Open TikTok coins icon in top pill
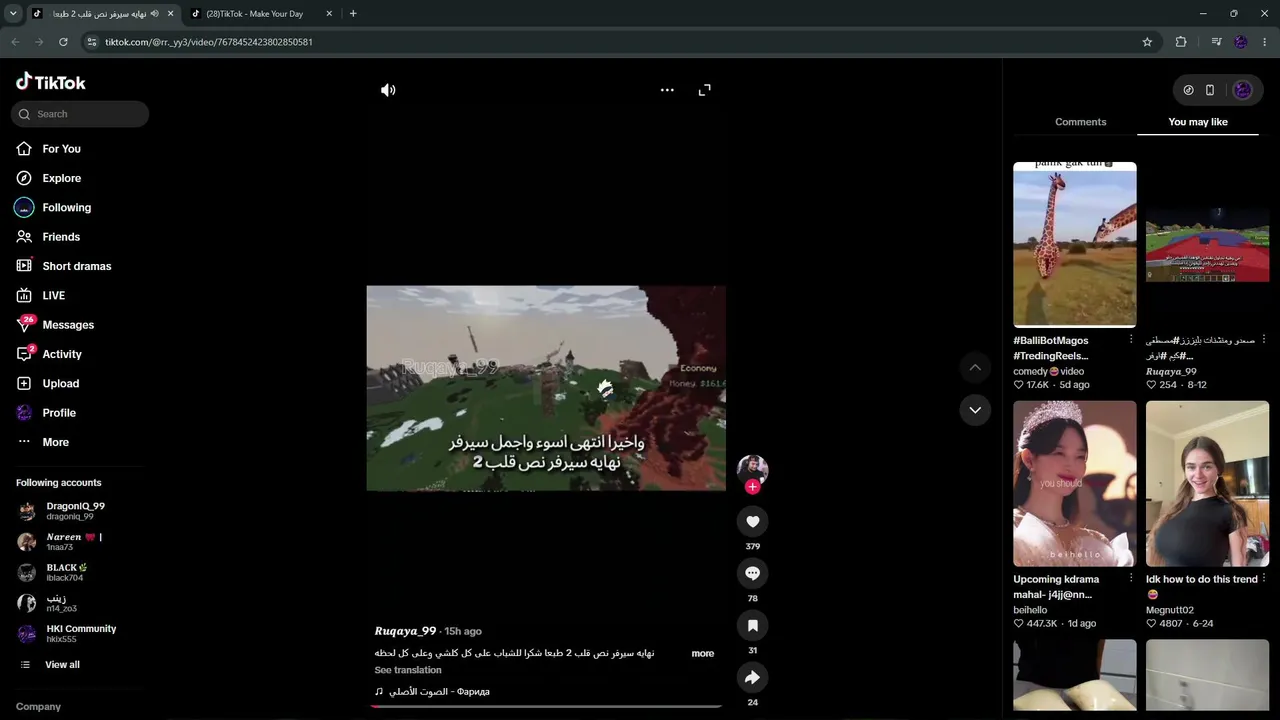 [x=1188, y=90]
